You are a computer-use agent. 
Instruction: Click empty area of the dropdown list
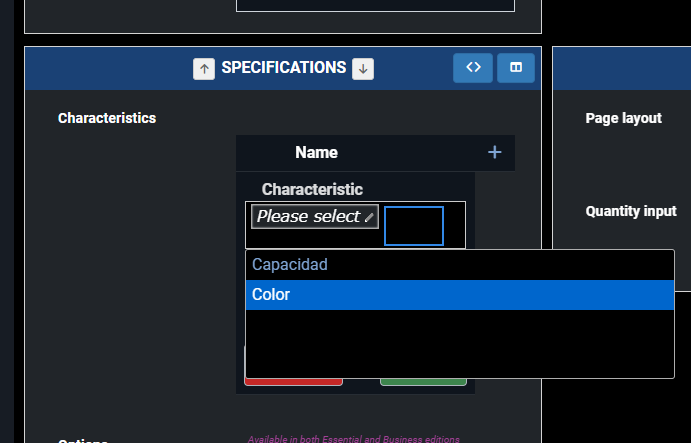[x=459, y=343]
